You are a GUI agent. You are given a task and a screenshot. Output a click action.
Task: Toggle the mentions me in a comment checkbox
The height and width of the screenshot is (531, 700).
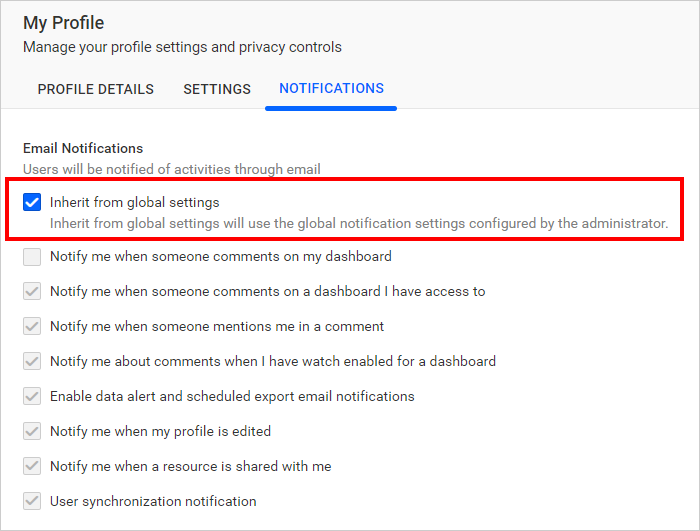(x=32, y=326)
